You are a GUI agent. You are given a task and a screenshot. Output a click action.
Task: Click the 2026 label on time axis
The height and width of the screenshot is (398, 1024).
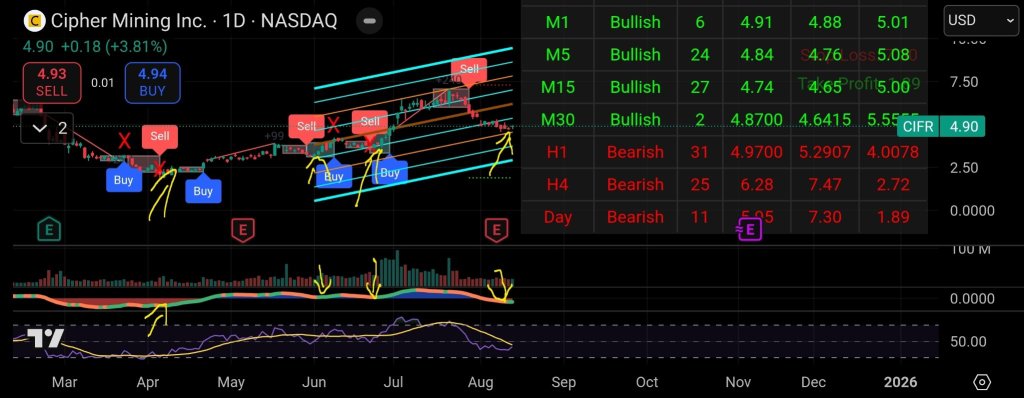(900, 382)
